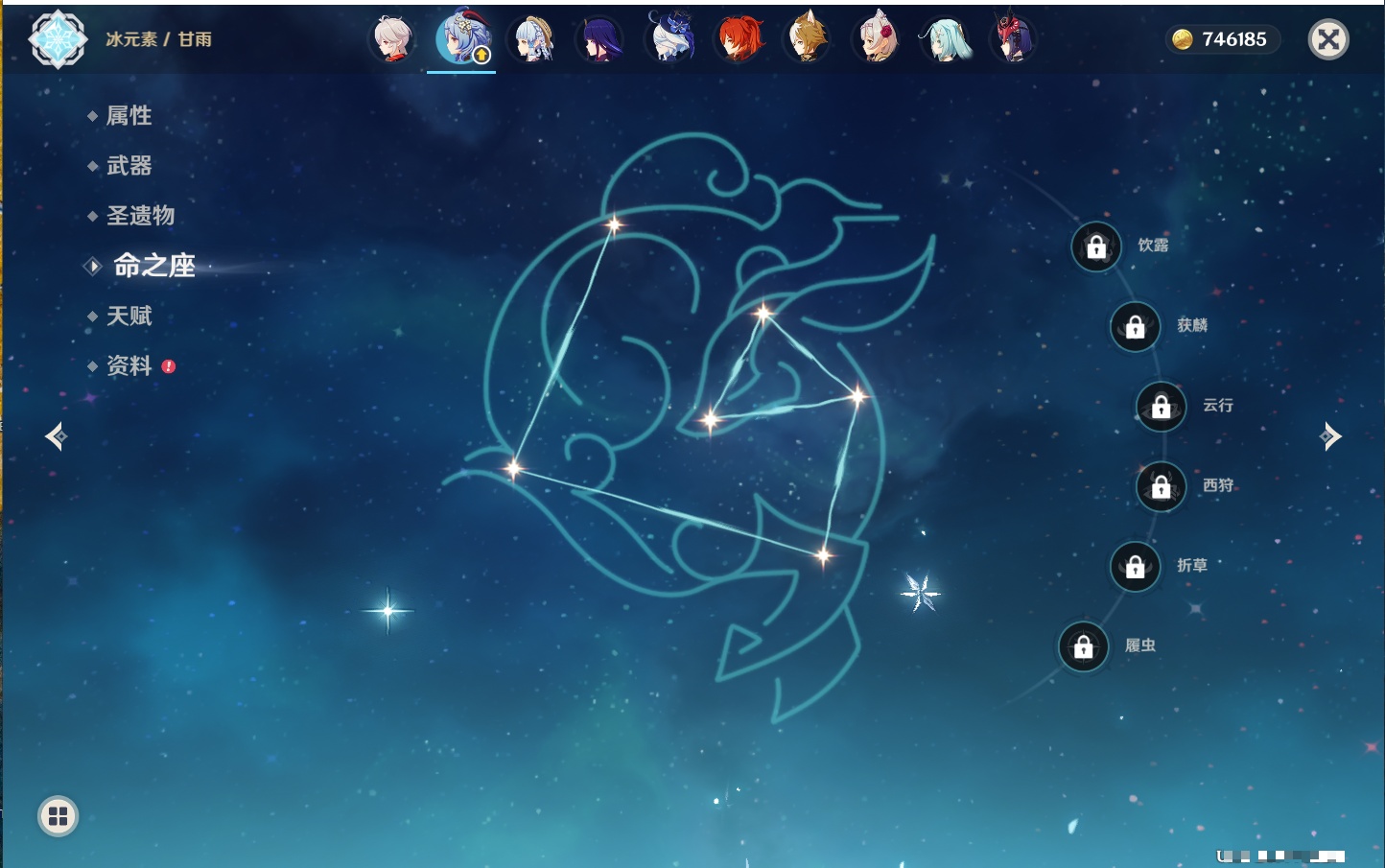
Task: Click the locked 折草 constellation node
Action: pyautogui.click(x=1136, y=567)
